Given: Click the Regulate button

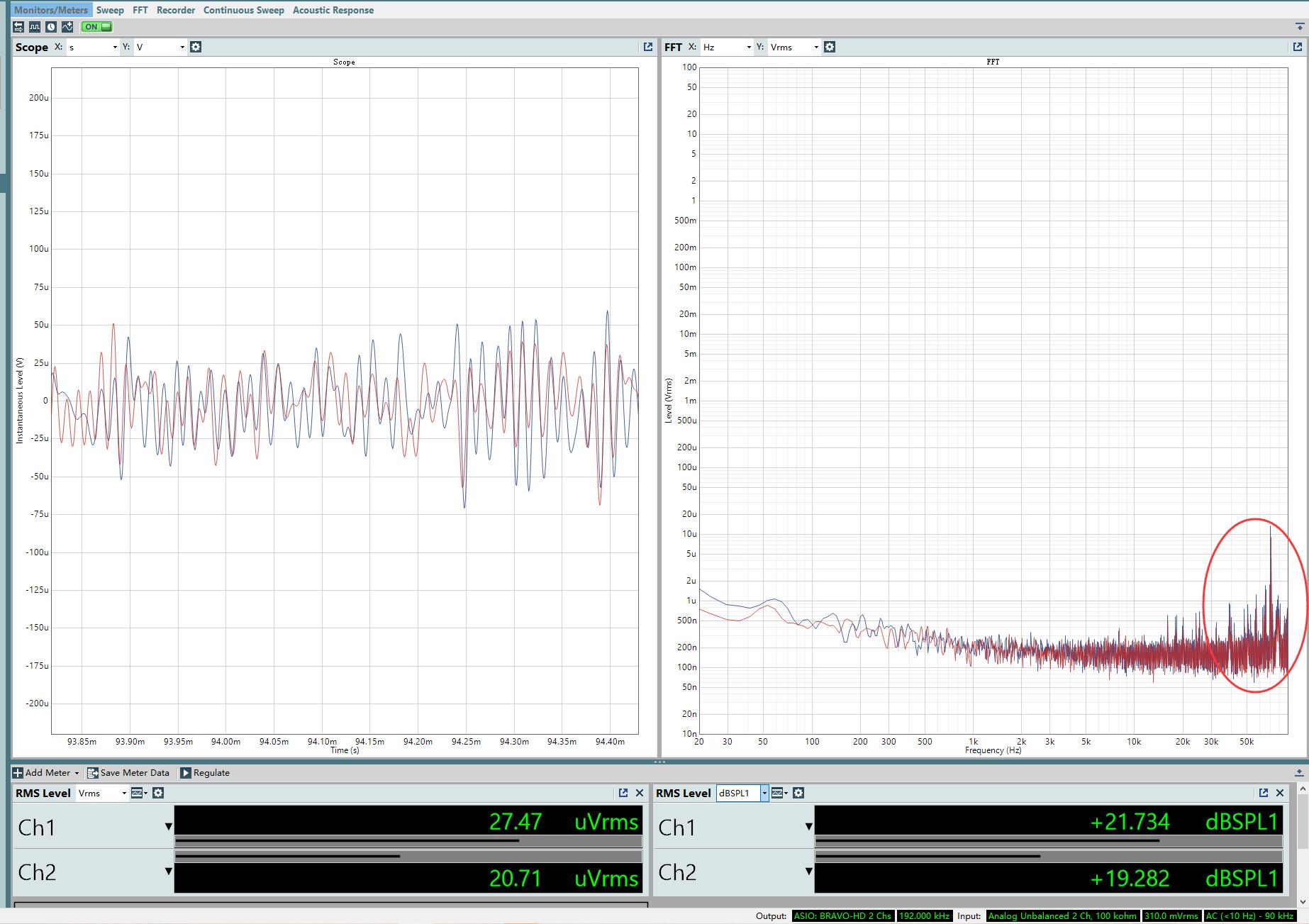Looking at the screenshot, I should click(205, 773).
